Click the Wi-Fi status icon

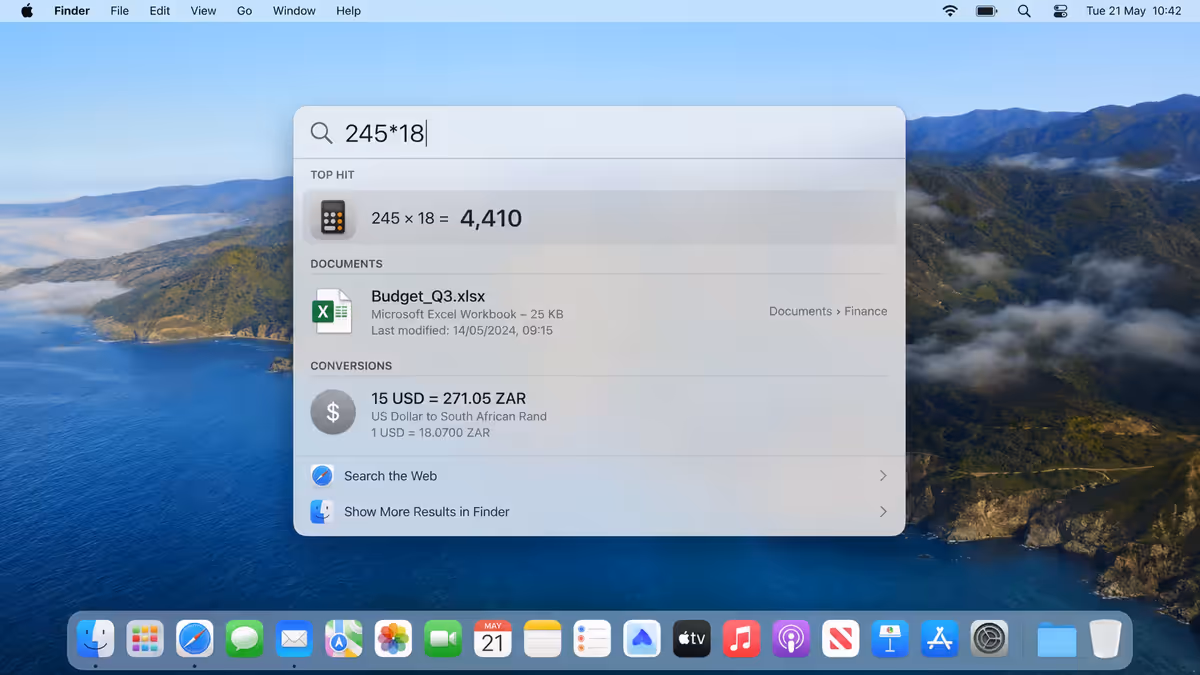coord(950,11)
